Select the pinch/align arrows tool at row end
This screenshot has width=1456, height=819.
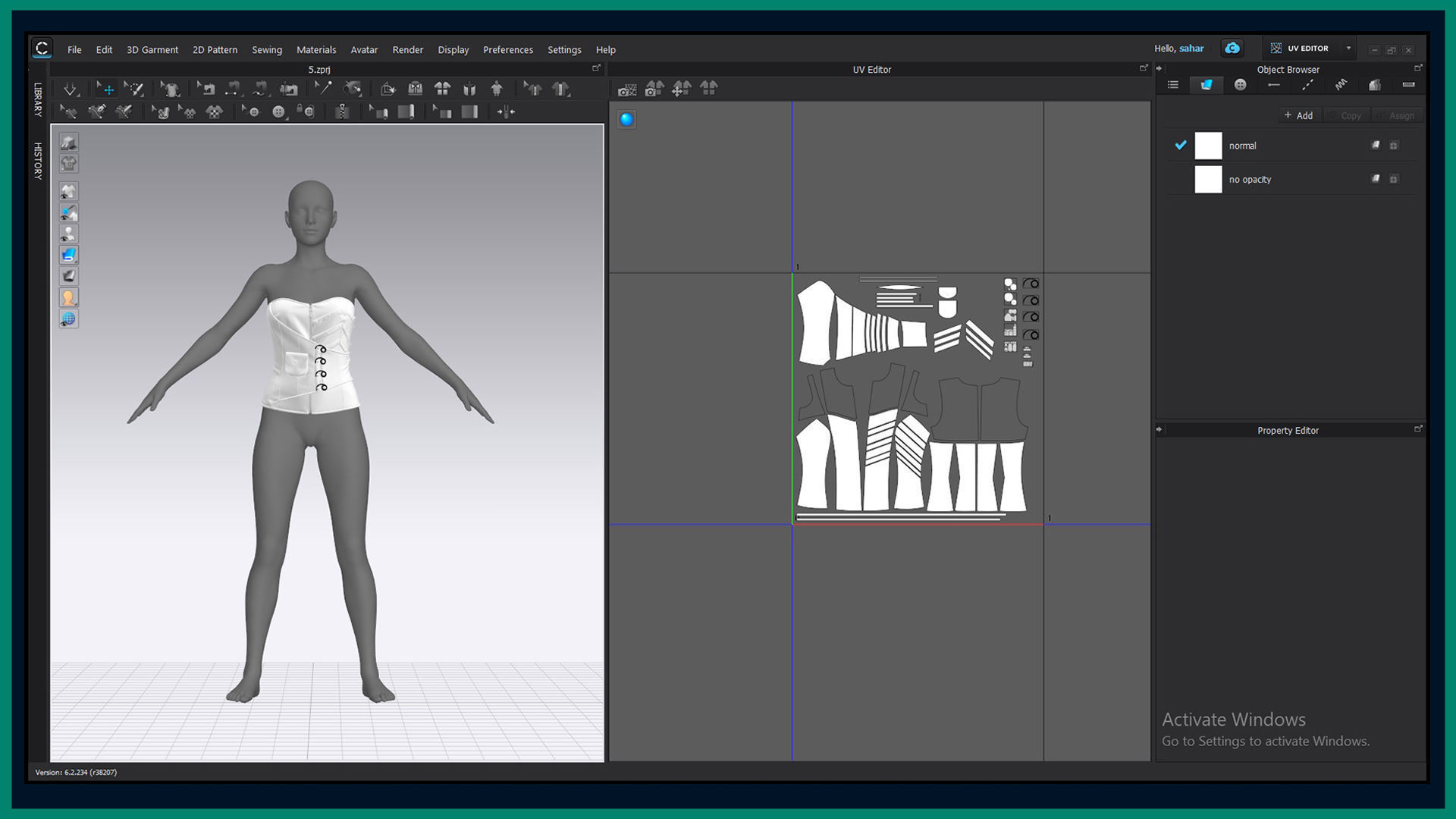(x=506, y=112)
